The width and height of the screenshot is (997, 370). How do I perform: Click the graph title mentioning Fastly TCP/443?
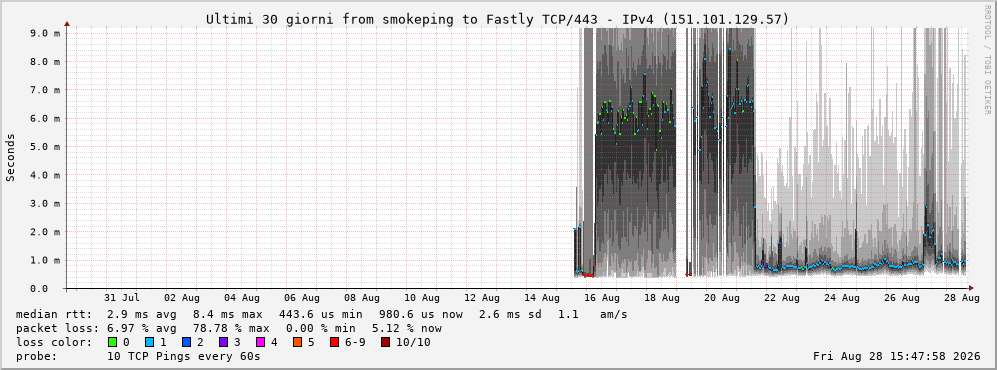click(497, 20)
